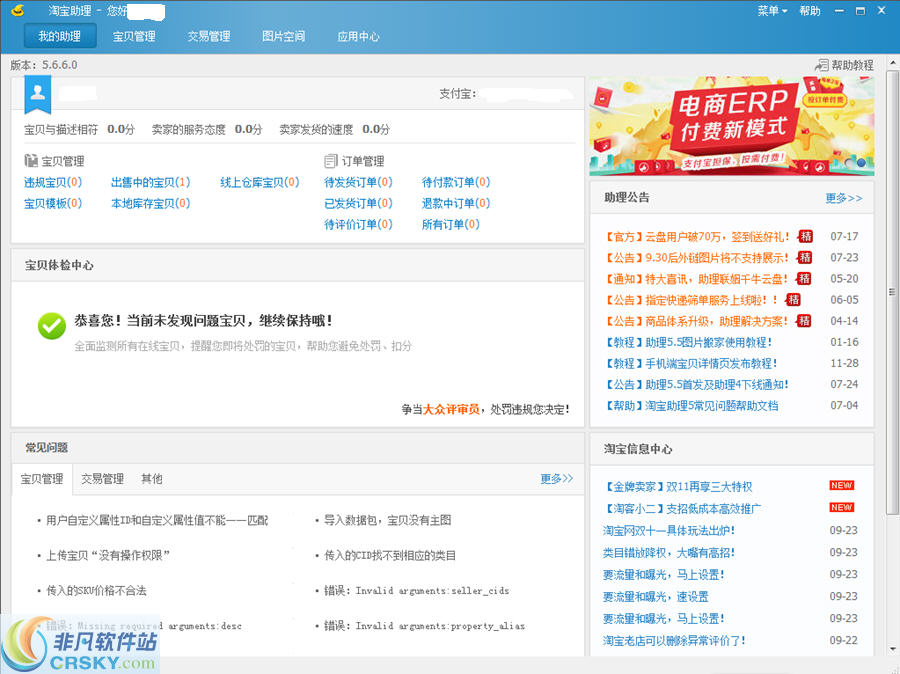900x674 pixels.
Task: Open the 菜单 dropdown in title bar
Action: (772, 11)
